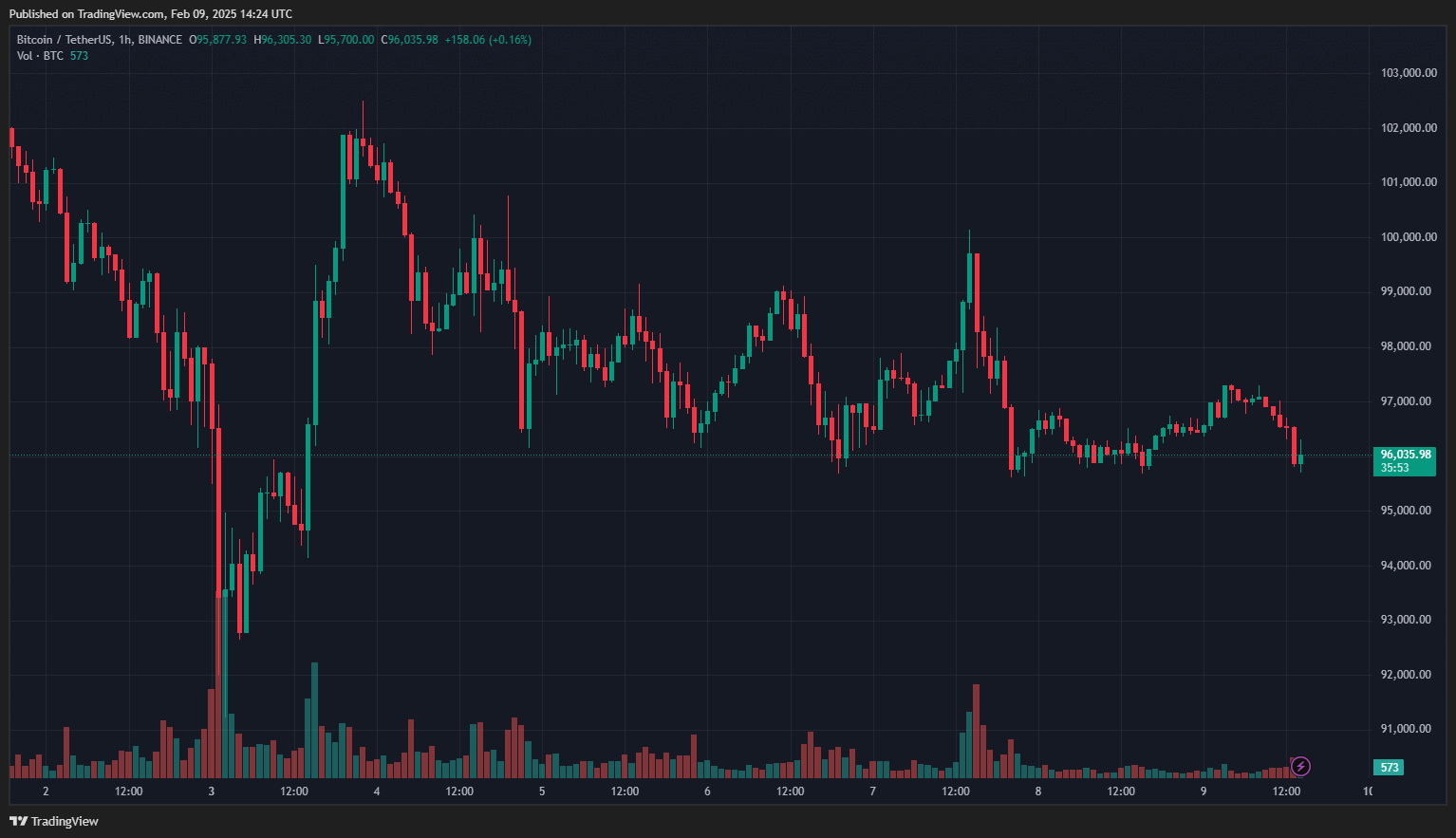Click date label 2 on time axis
Image resolution: width=1456 pixels, height=838 pixels.
[x=46, y=791]
